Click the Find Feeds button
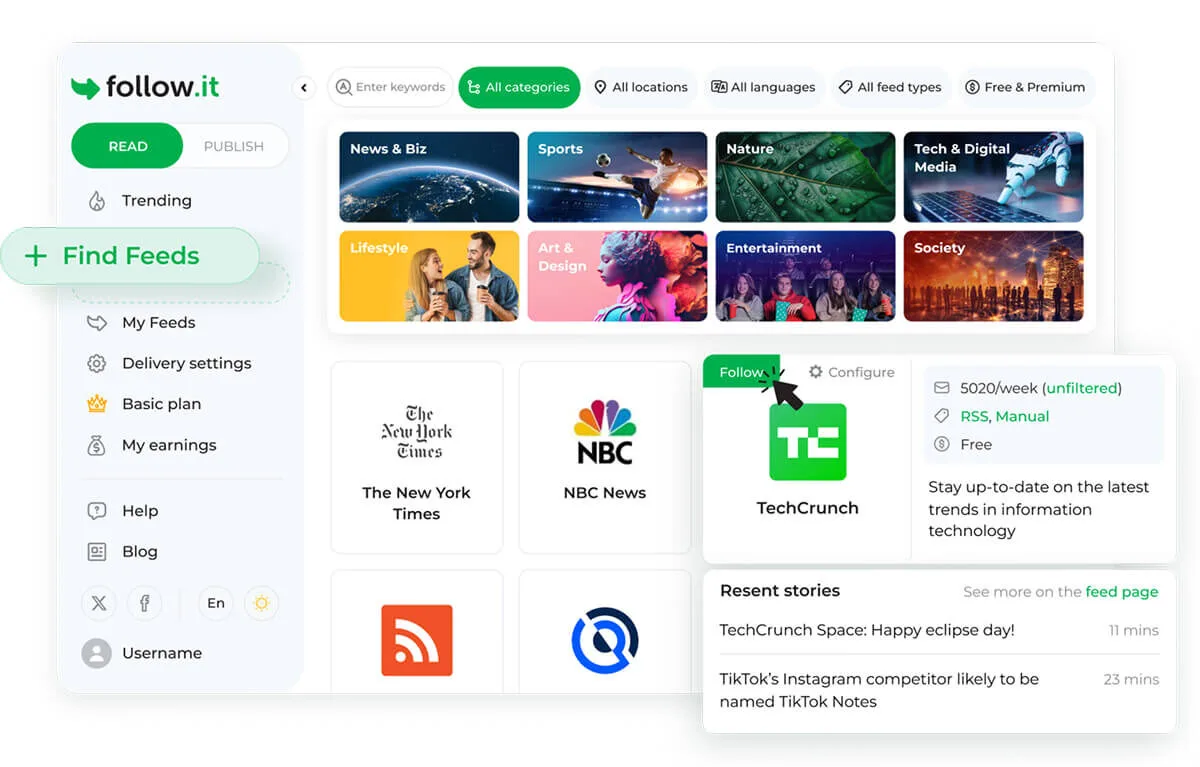The image size is (1200, 767). (129, 256)
